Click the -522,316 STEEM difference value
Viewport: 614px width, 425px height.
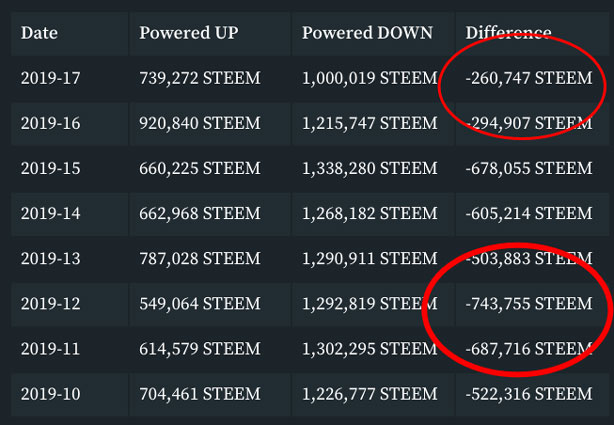[529, 394]
